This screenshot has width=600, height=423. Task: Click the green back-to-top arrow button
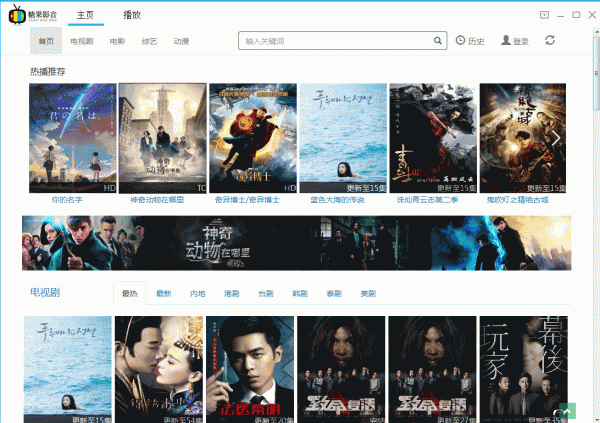point(567,412)
